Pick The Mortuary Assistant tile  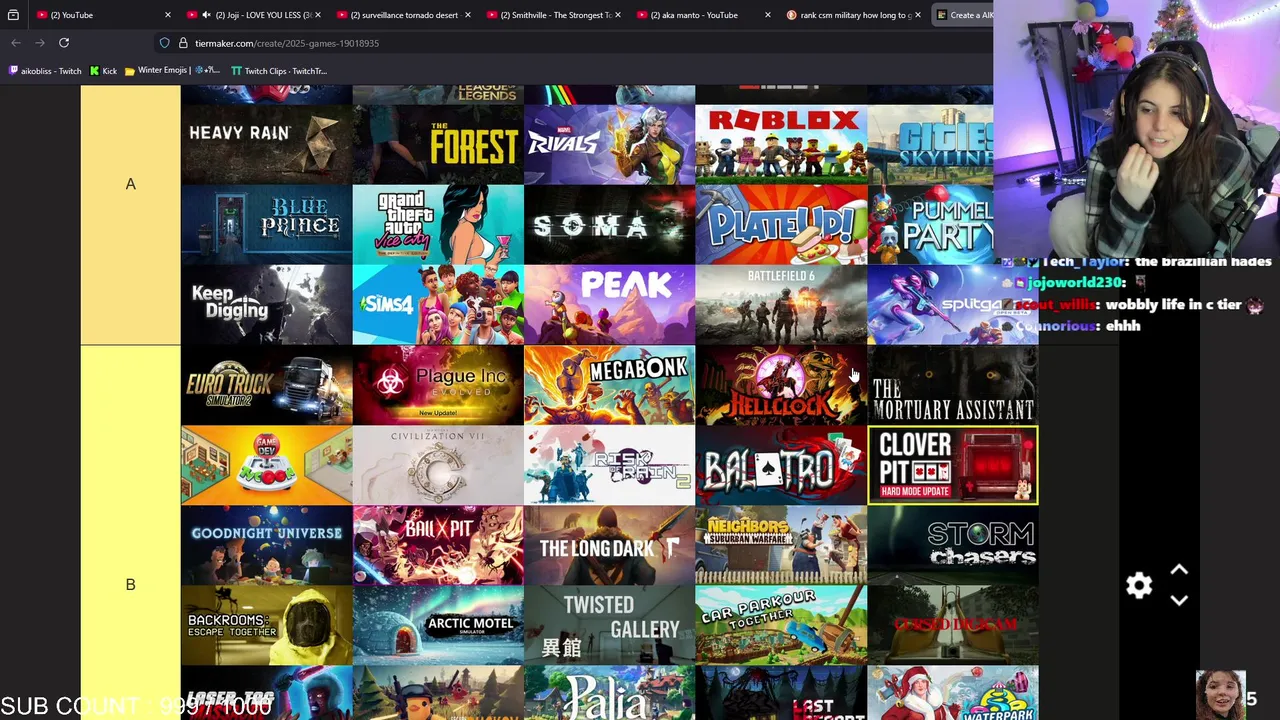point(953,385)
